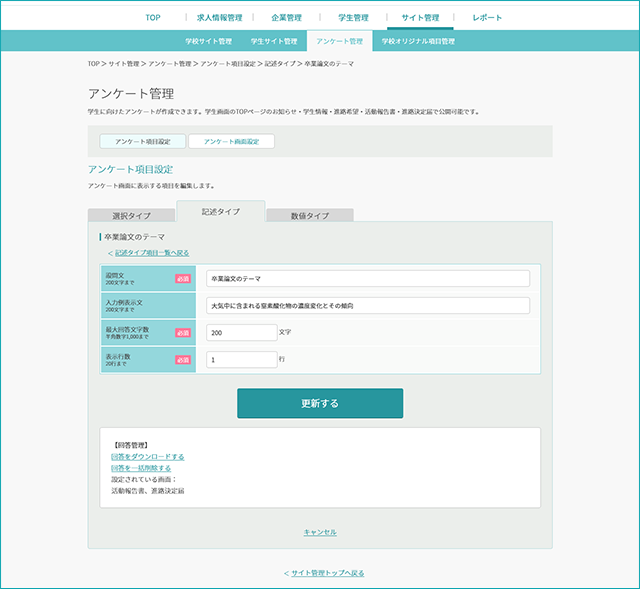Switch to the 数値タイプ tab

[x=310, y=216]
